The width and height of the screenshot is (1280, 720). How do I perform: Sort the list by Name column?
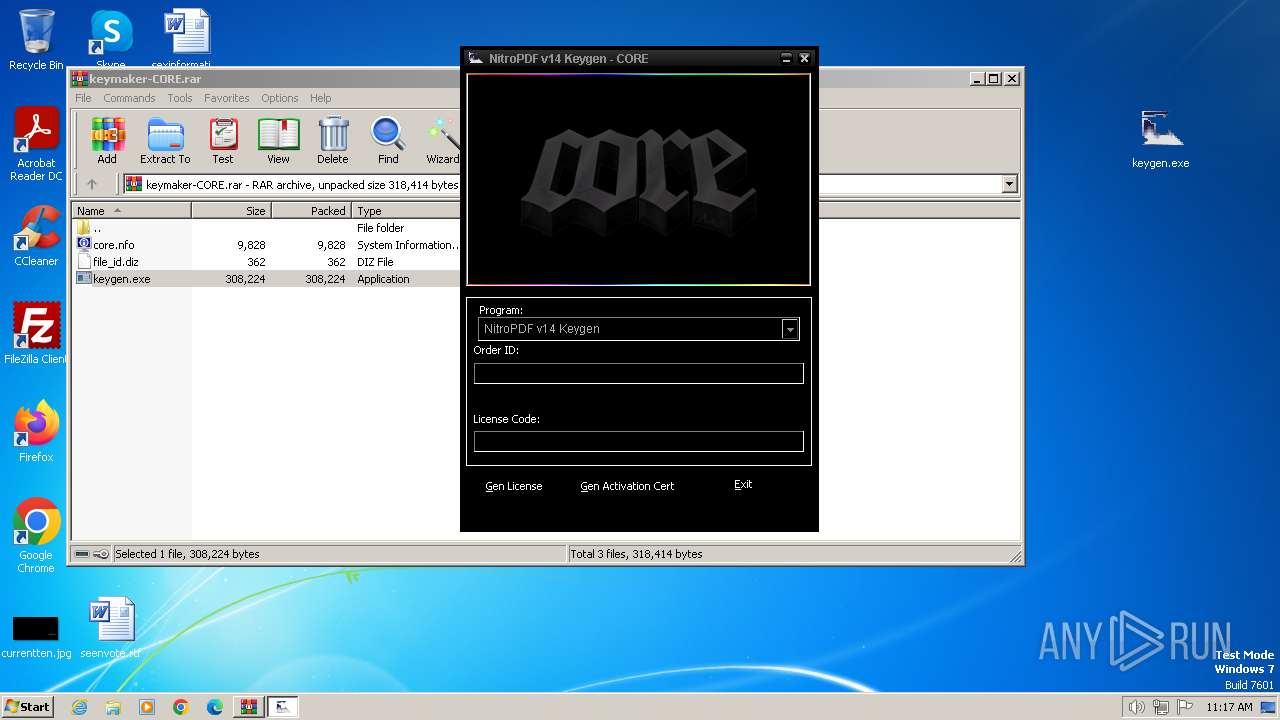[x=131, y=211]
